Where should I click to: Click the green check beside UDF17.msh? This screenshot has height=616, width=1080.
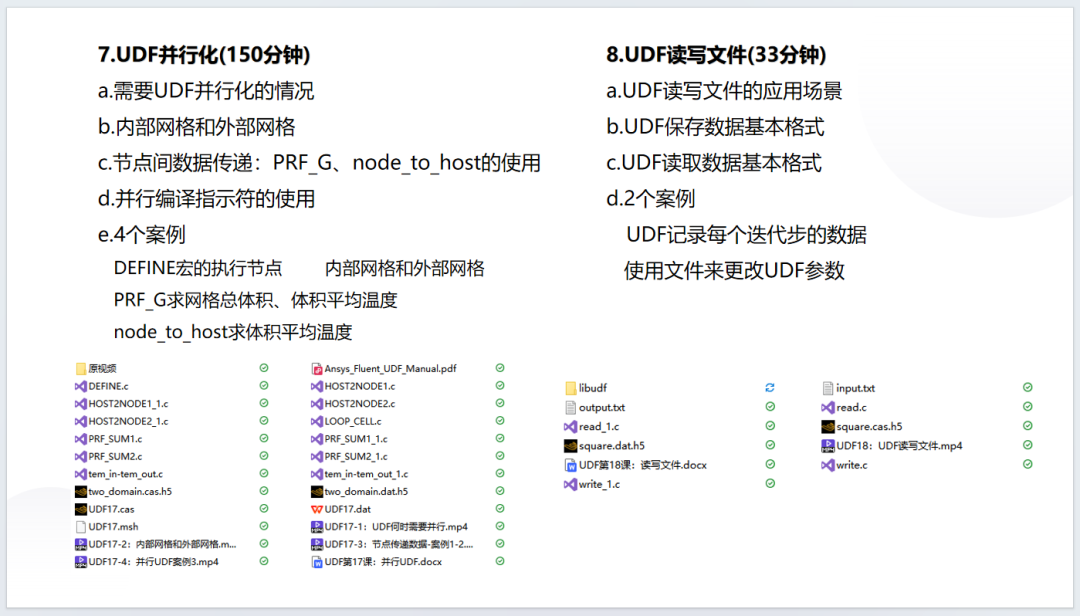click(264, 526)
